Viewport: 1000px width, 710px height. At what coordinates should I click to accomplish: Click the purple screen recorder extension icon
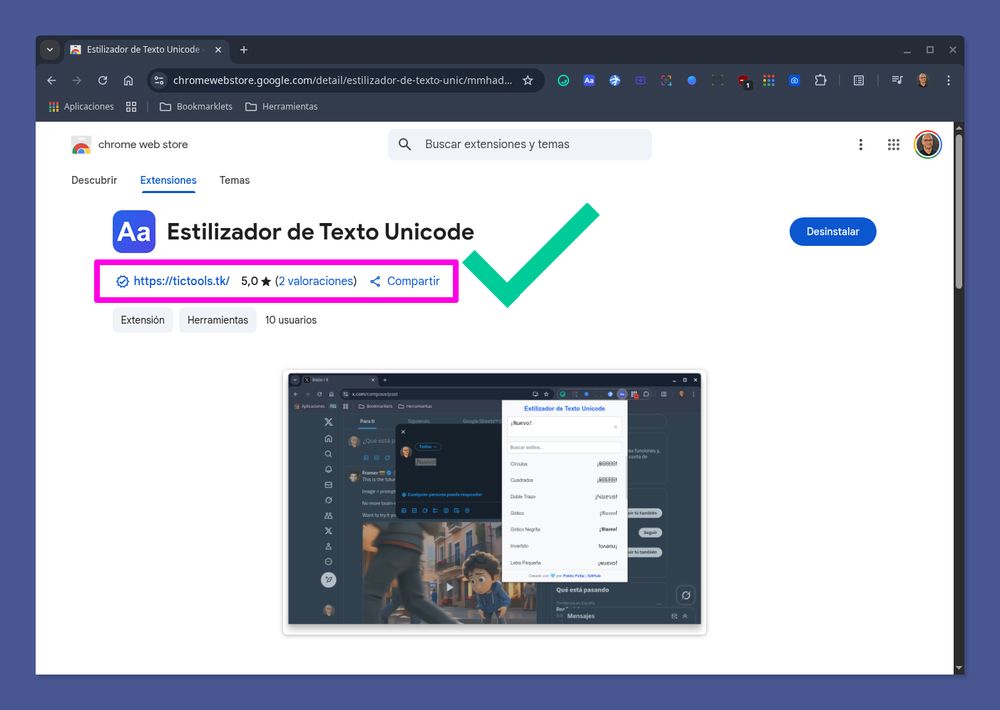640,80
